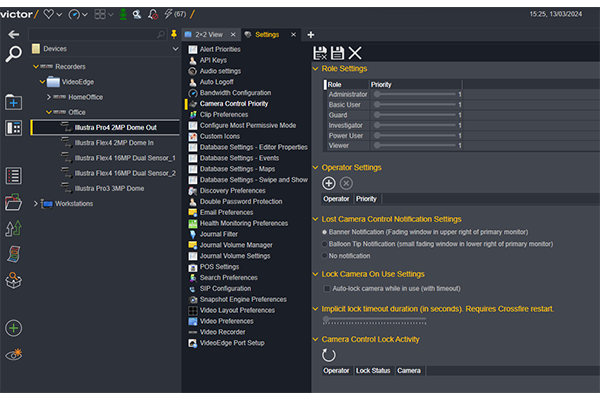Screen dimensions: 600x400
Task: Click the Save and Close icon
Action: click(320, 53)
